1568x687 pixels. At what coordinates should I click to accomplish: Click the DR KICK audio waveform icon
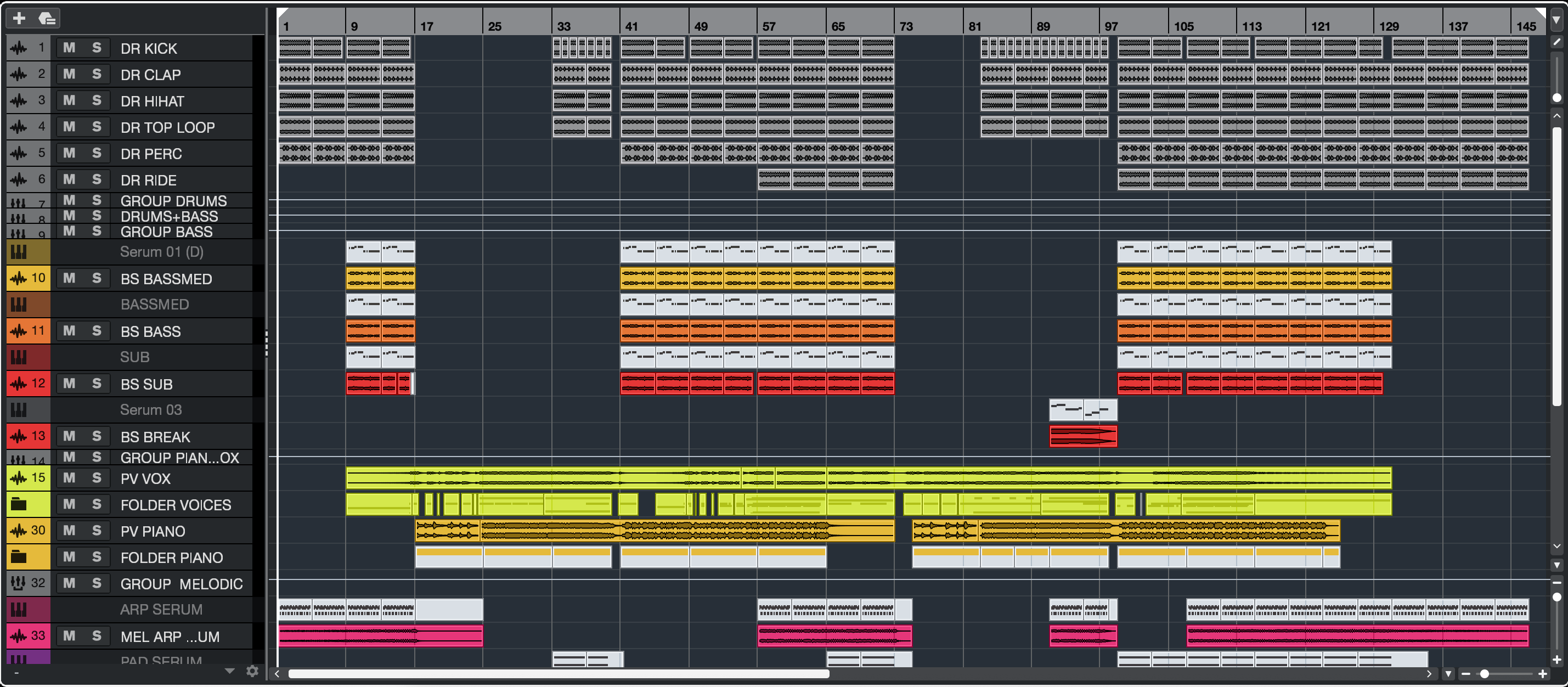tap(19, 48)
